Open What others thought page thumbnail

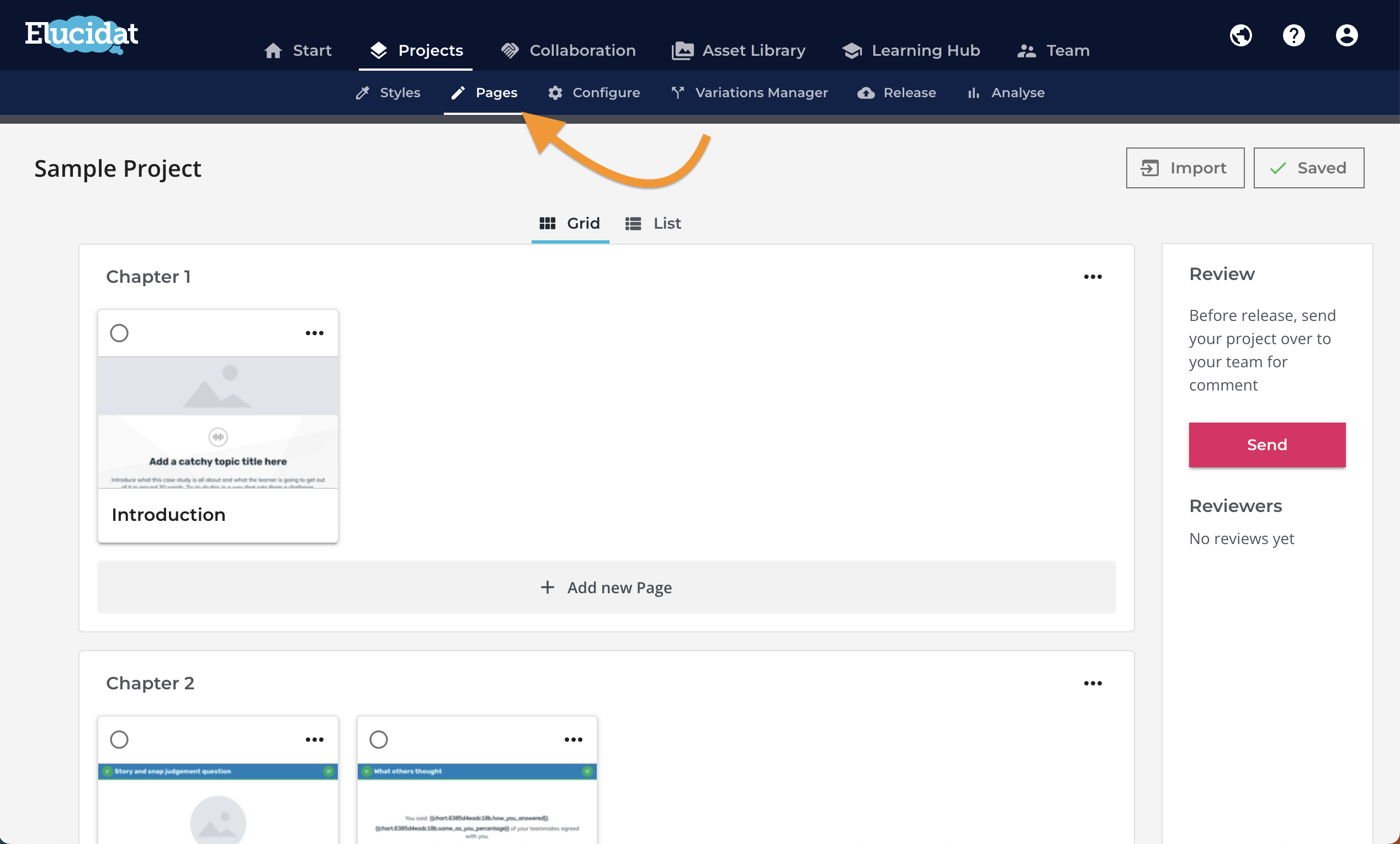[x=478, y=804]
